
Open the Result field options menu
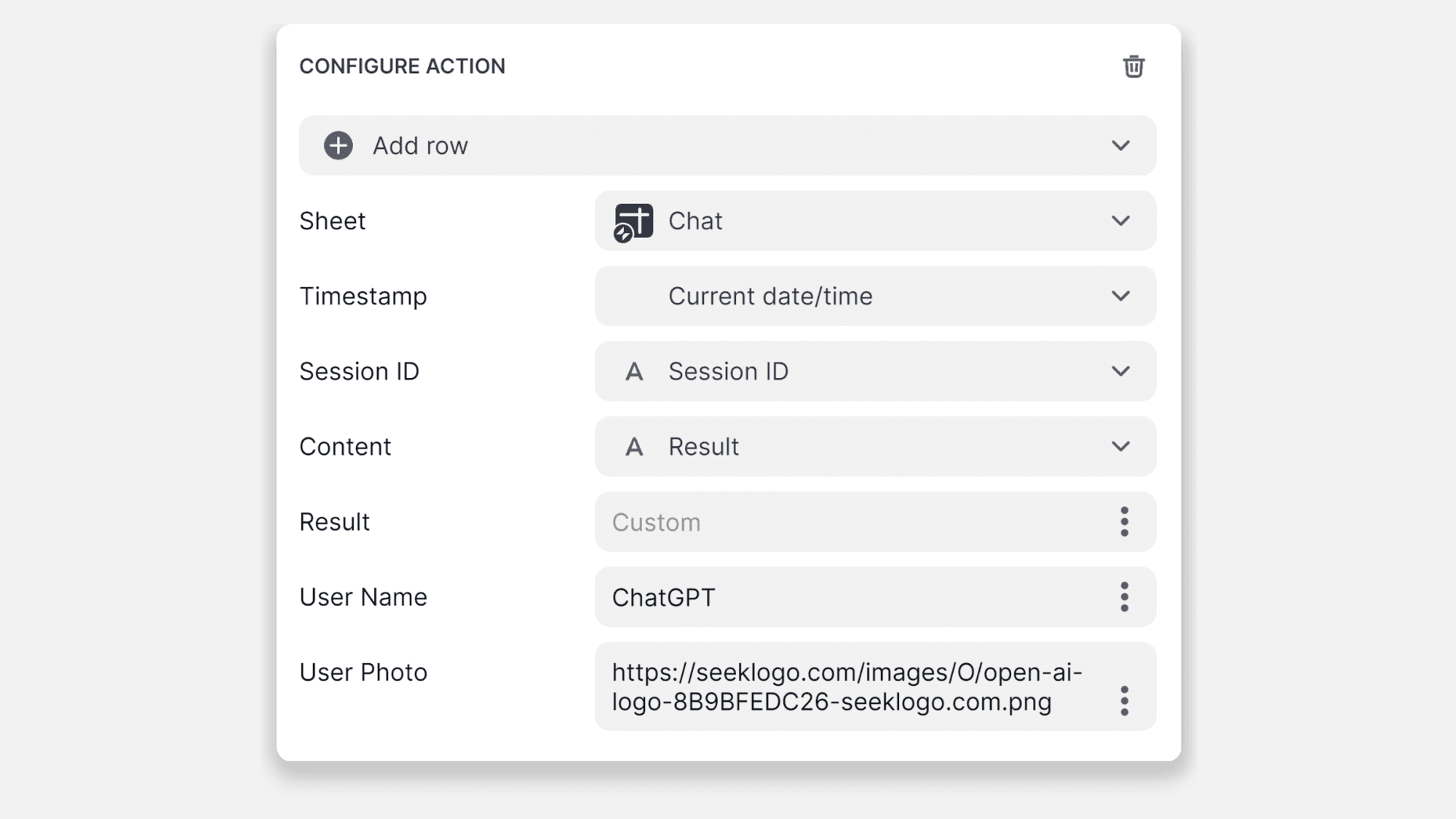pos(1124,522)
